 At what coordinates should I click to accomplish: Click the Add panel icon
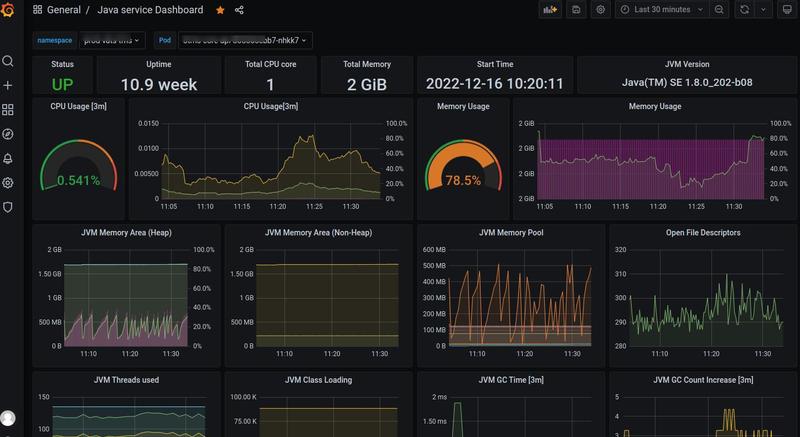point(550,10)
